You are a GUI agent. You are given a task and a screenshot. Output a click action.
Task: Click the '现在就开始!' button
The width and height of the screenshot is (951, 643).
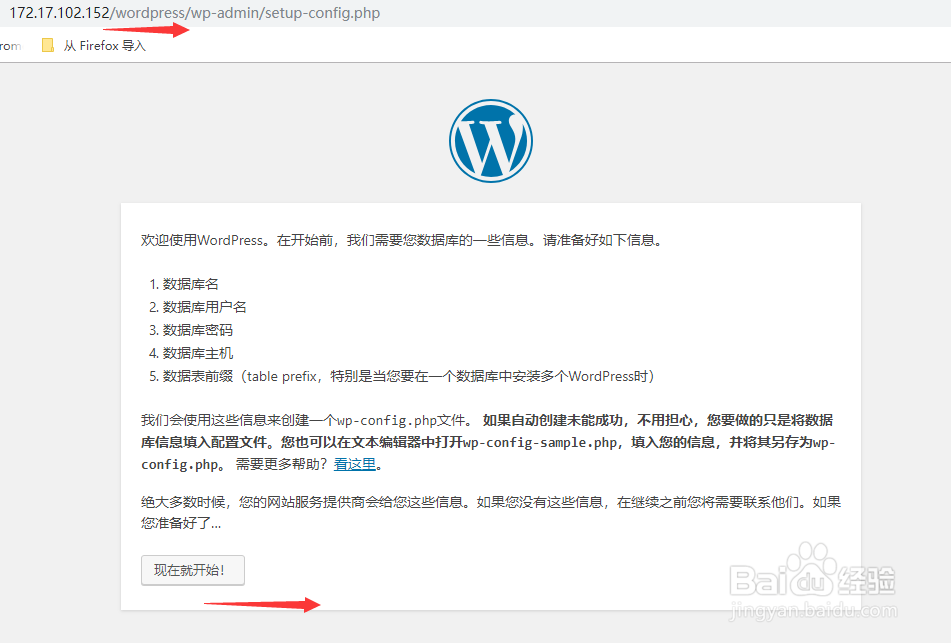click(x=193, y=570)
